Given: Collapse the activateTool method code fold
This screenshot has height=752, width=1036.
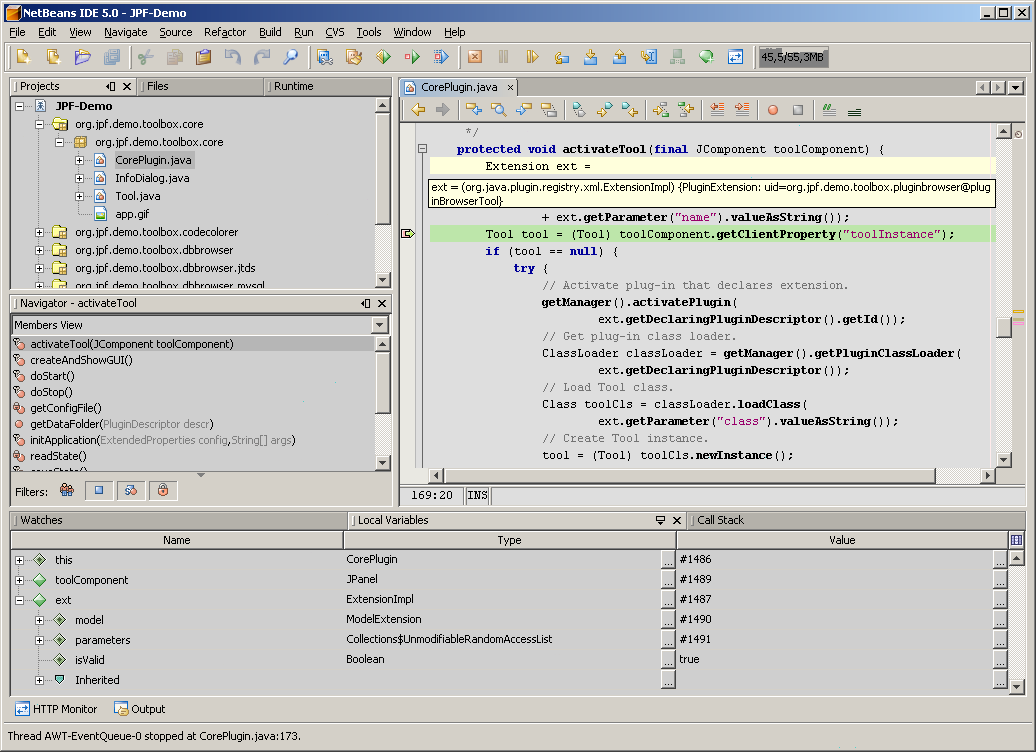Looking at the screenshot, I should coord(422,149).
